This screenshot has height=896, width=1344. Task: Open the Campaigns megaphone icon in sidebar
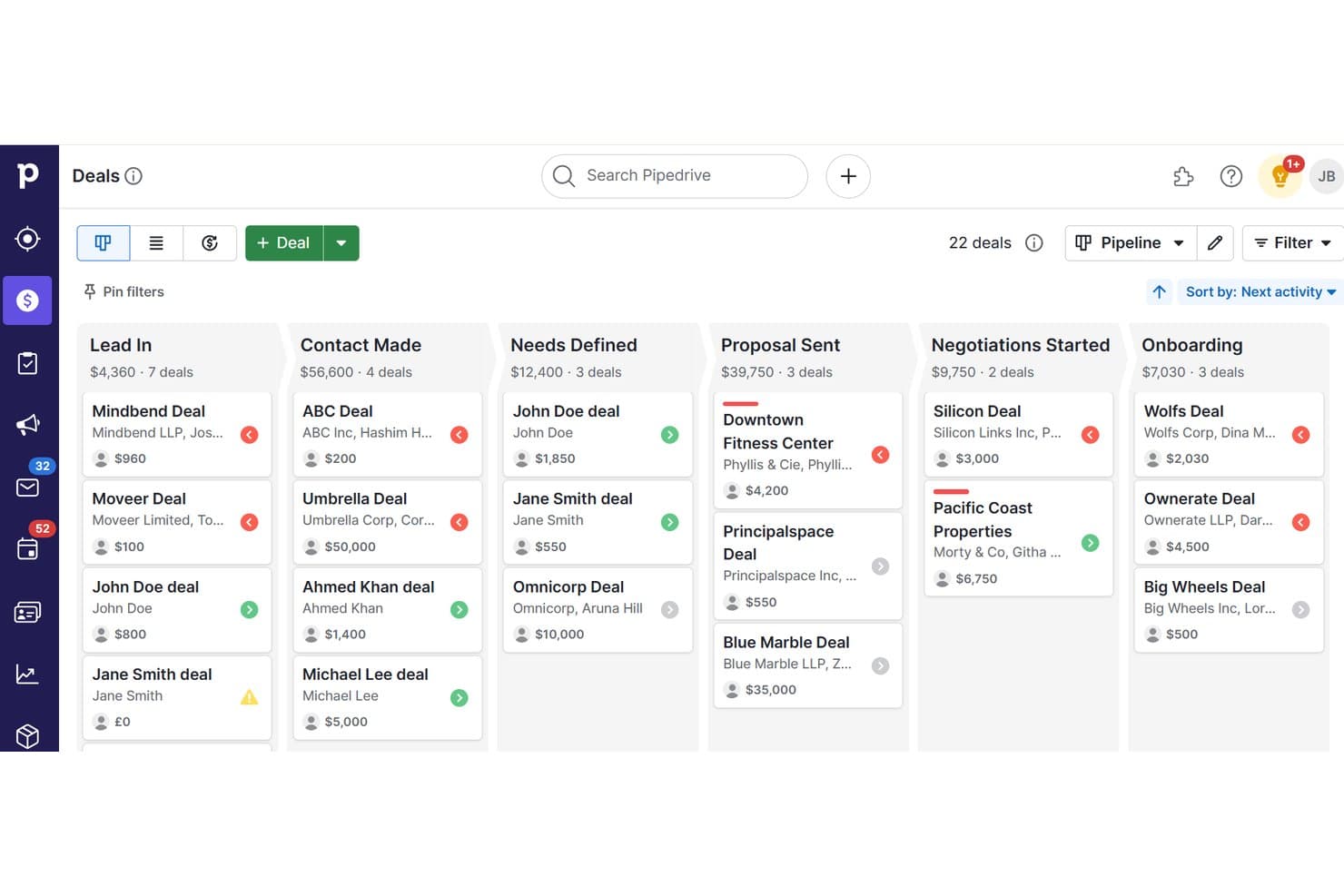click(27, 425)
